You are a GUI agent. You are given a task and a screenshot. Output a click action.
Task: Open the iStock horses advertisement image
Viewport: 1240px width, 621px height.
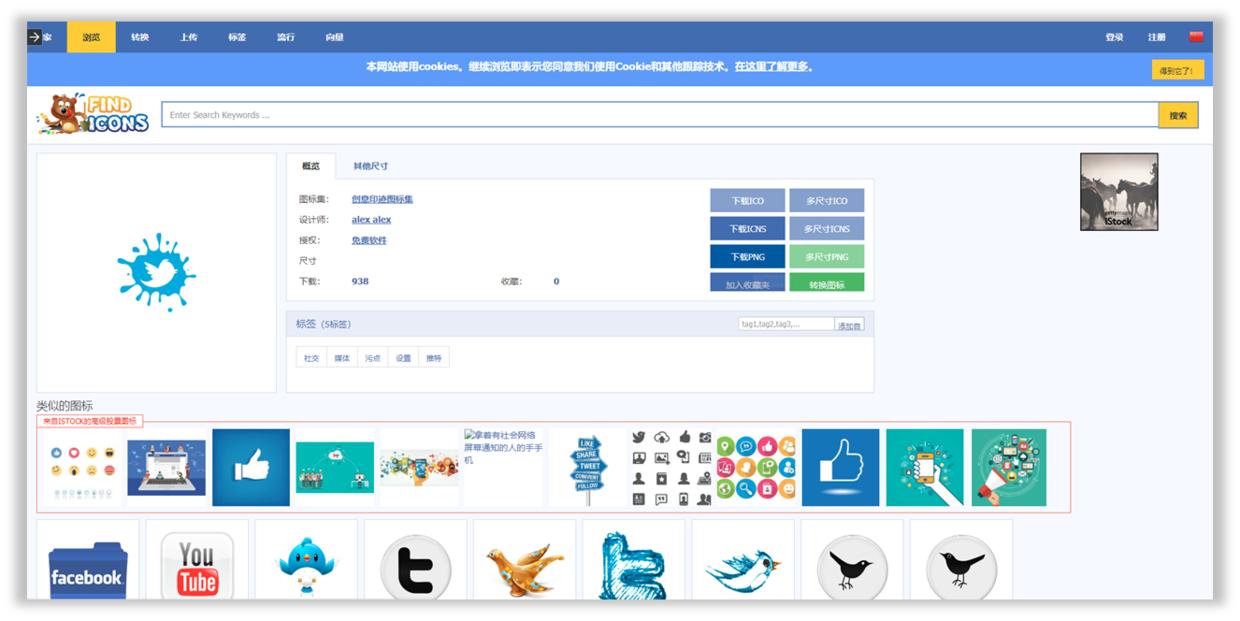[1119, 192]
